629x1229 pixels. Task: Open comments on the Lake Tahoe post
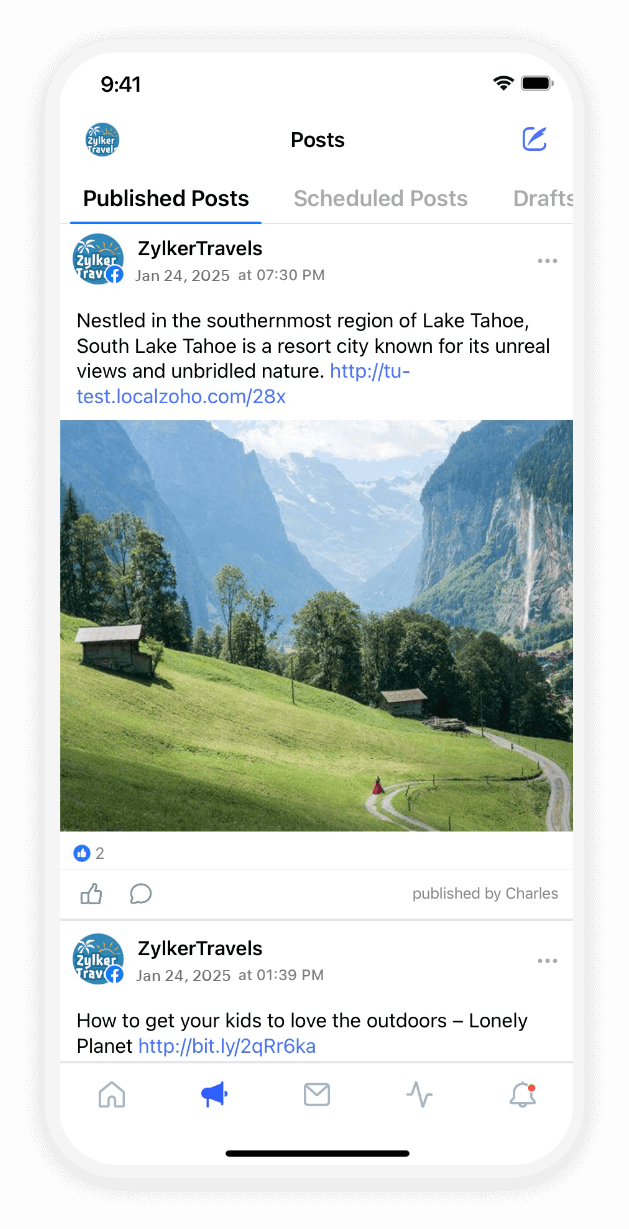click(141, 894)
